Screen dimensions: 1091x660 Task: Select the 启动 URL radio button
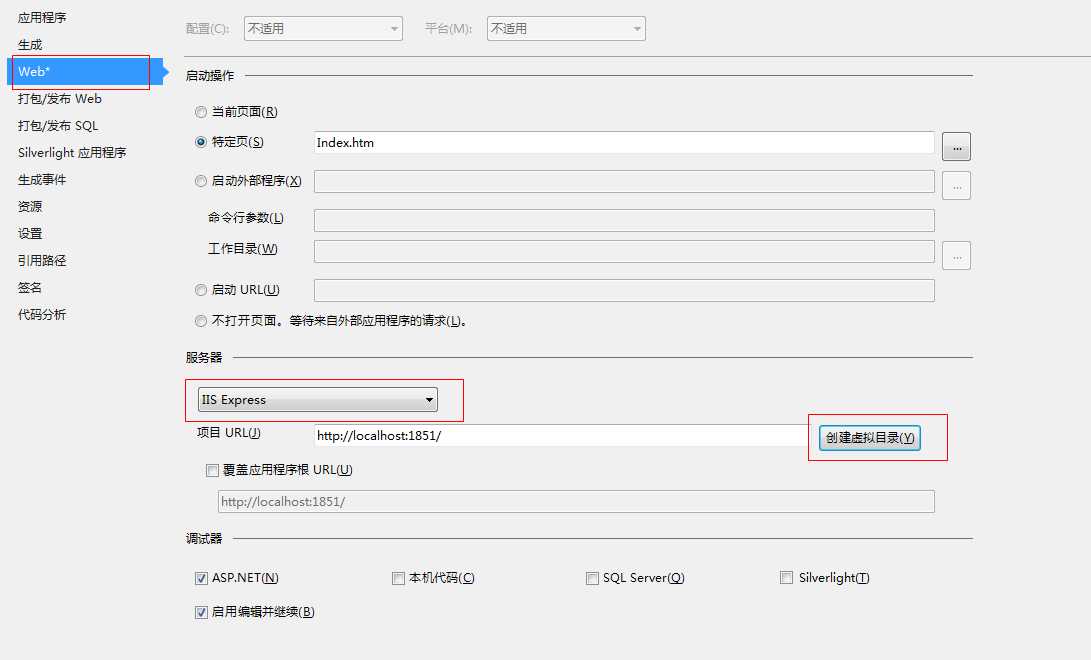[x=201, y=290]
